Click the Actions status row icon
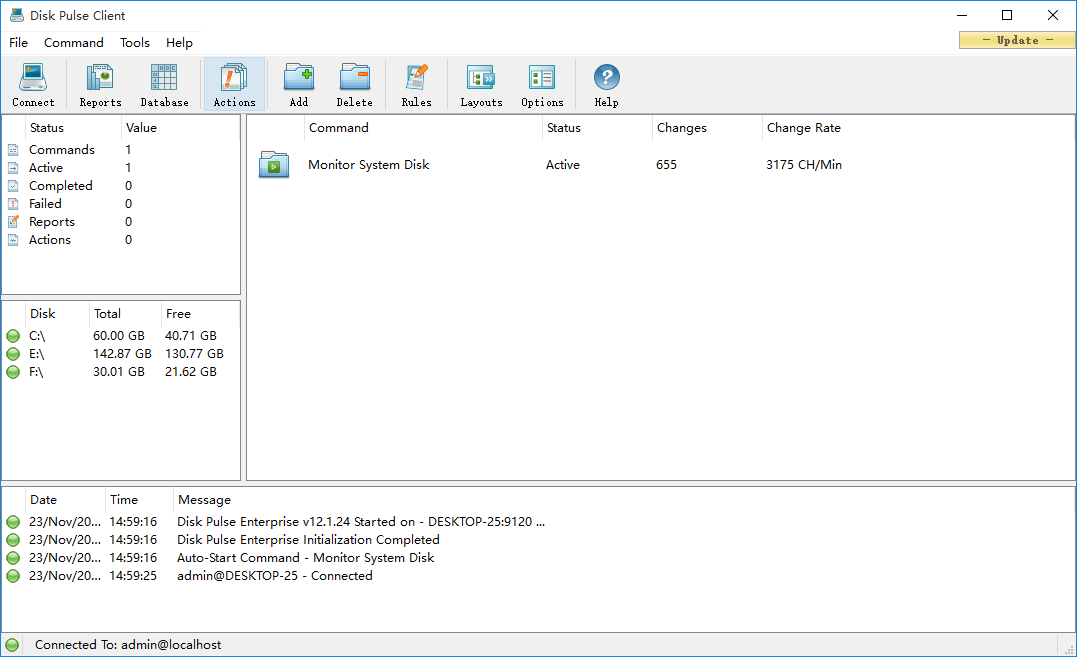The width and height of the screenshot is (1077, 657). [x=13, y=240]
